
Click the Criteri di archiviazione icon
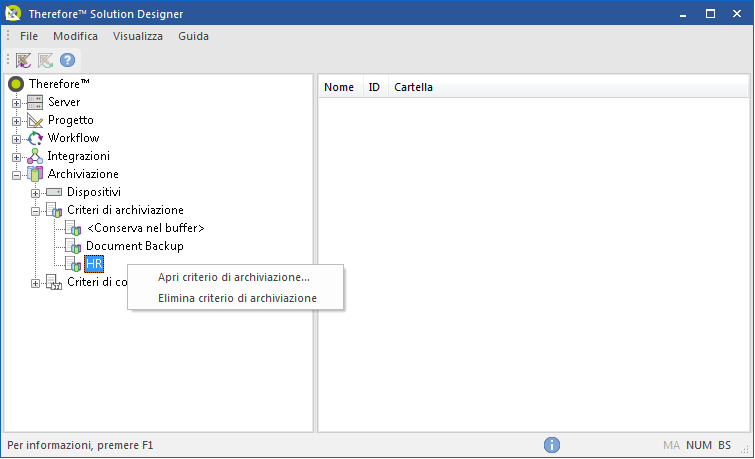click(54, 210)
